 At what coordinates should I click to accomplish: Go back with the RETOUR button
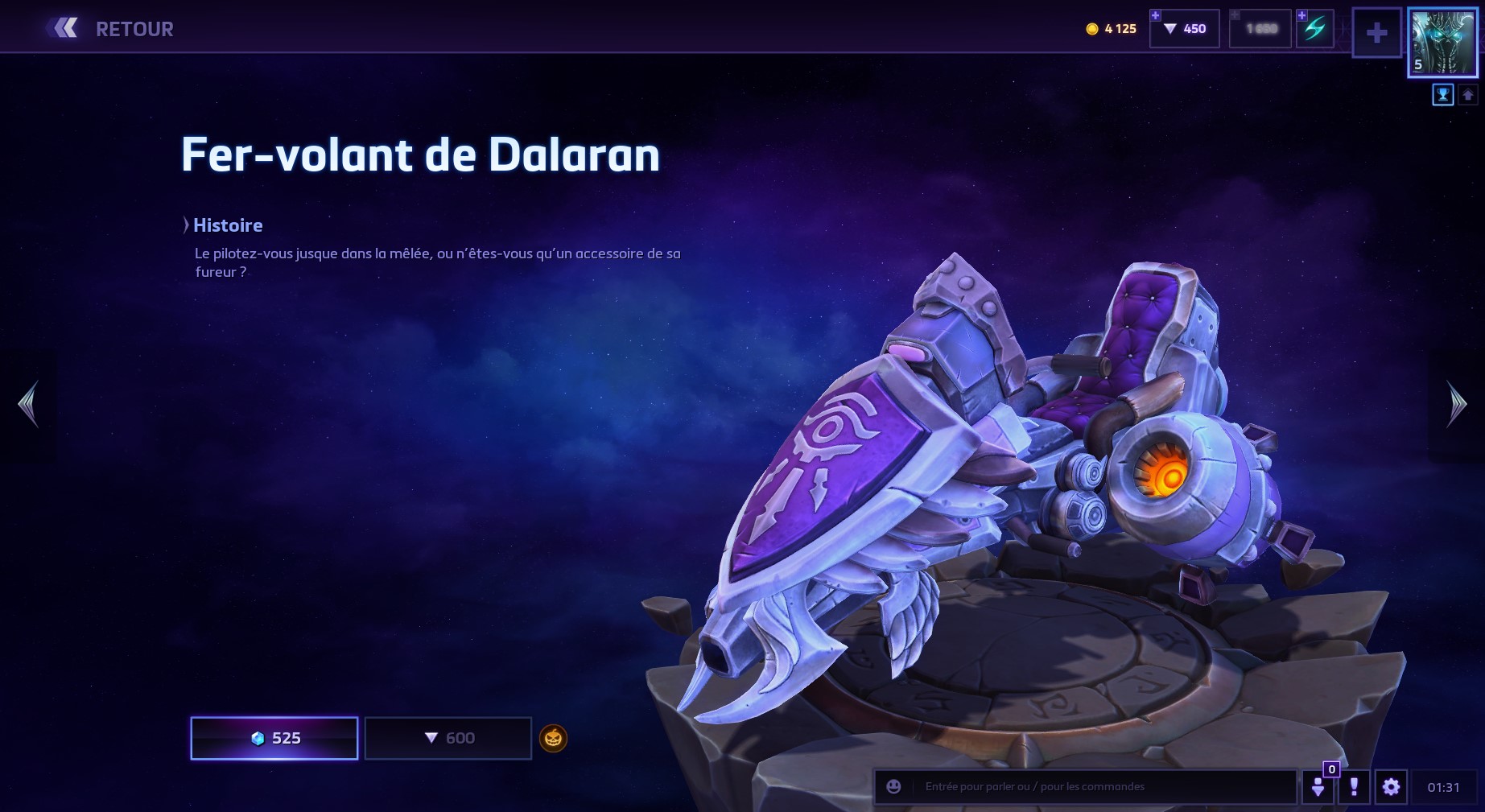(111, 29)
